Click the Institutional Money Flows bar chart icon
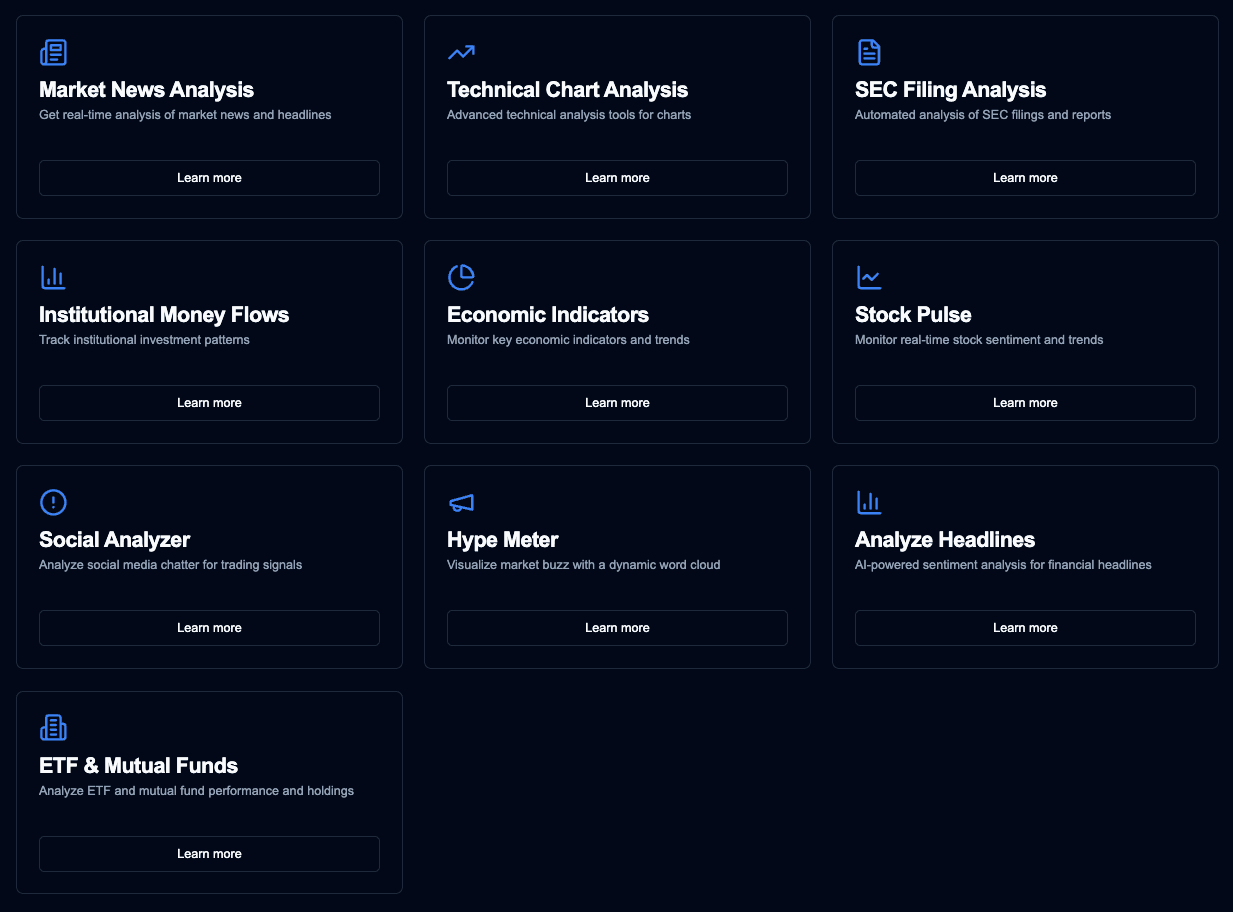 click(x=53, y=277)
